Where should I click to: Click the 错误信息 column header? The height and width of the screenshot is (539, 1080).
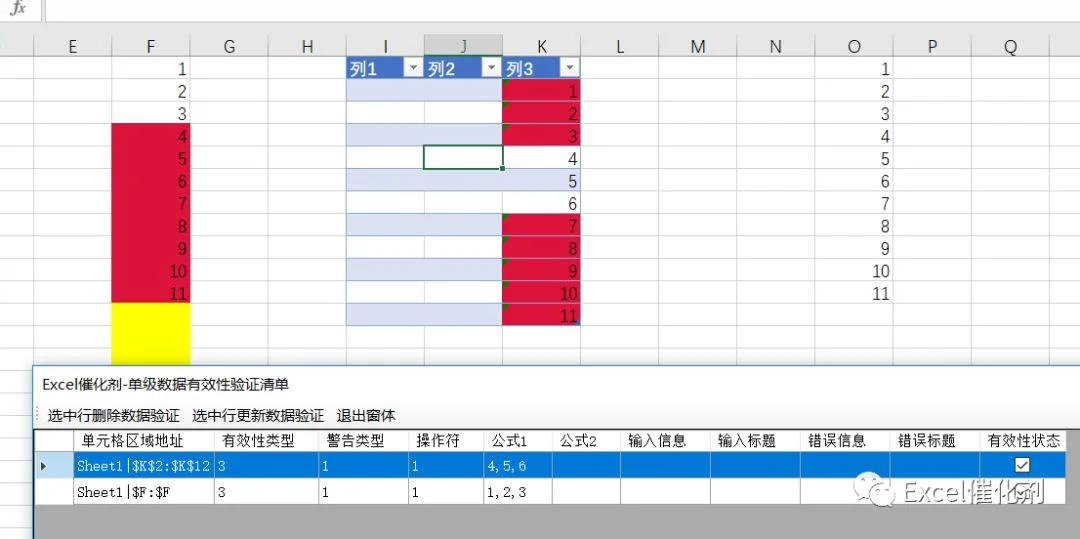[x=844, y=441]
